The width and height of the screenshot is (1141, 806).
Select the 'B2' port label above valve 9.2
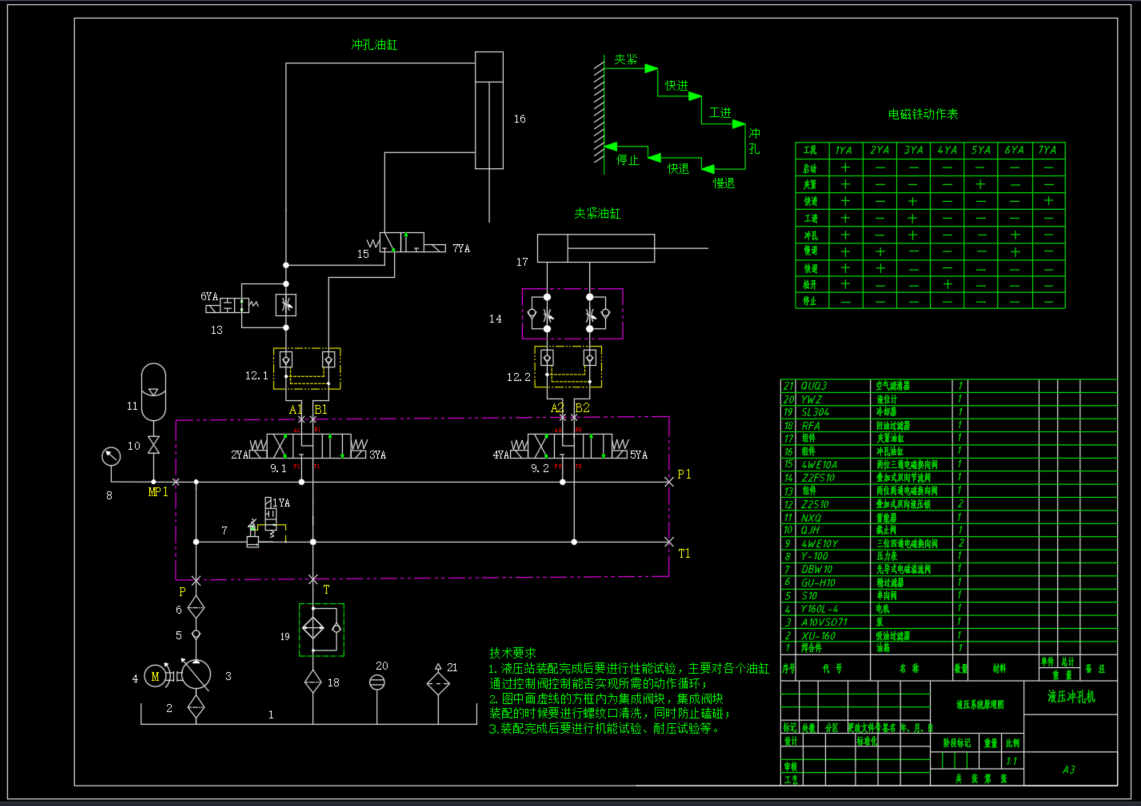click(x=583, y=408)
